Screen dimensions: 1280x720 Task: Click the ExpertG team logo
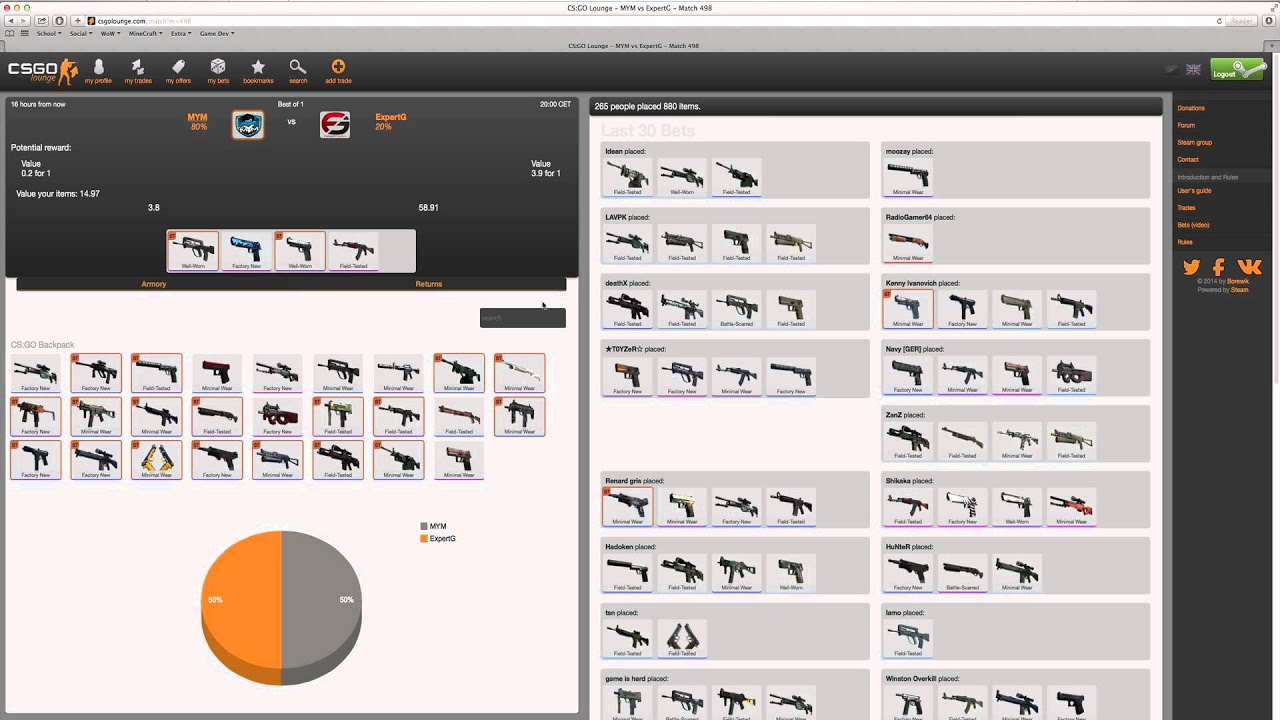[335, 125]
